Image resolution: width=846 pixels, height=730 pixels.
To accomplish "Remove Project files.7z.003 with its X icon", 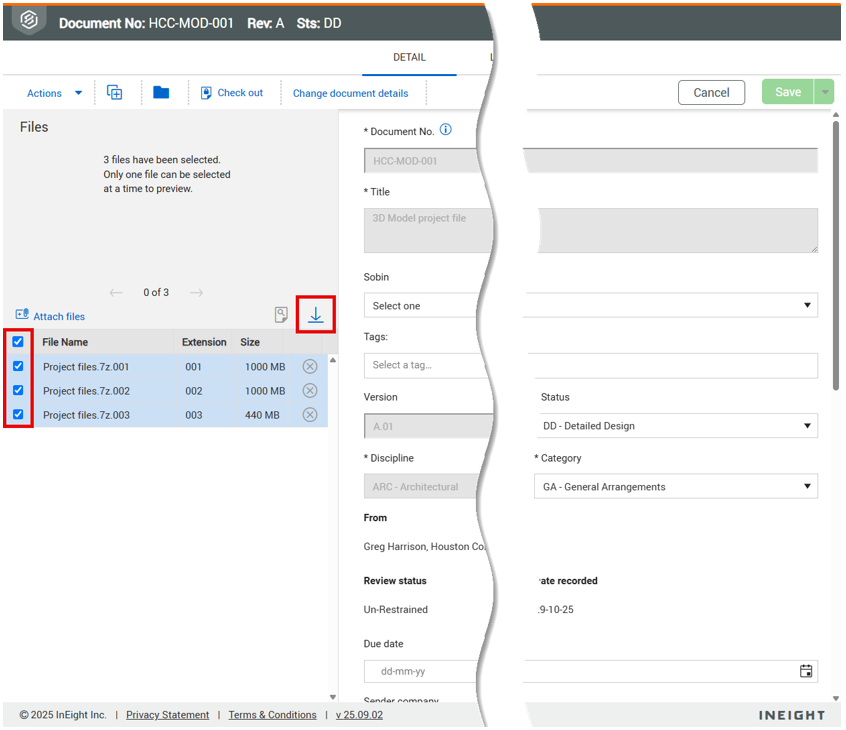I will click(x=310, y=415).
